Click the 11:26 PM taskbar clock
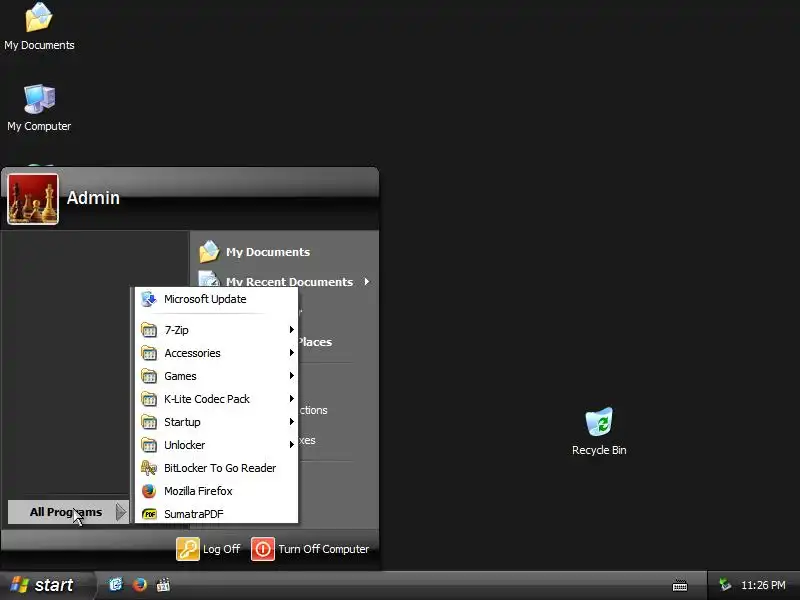 763,585
